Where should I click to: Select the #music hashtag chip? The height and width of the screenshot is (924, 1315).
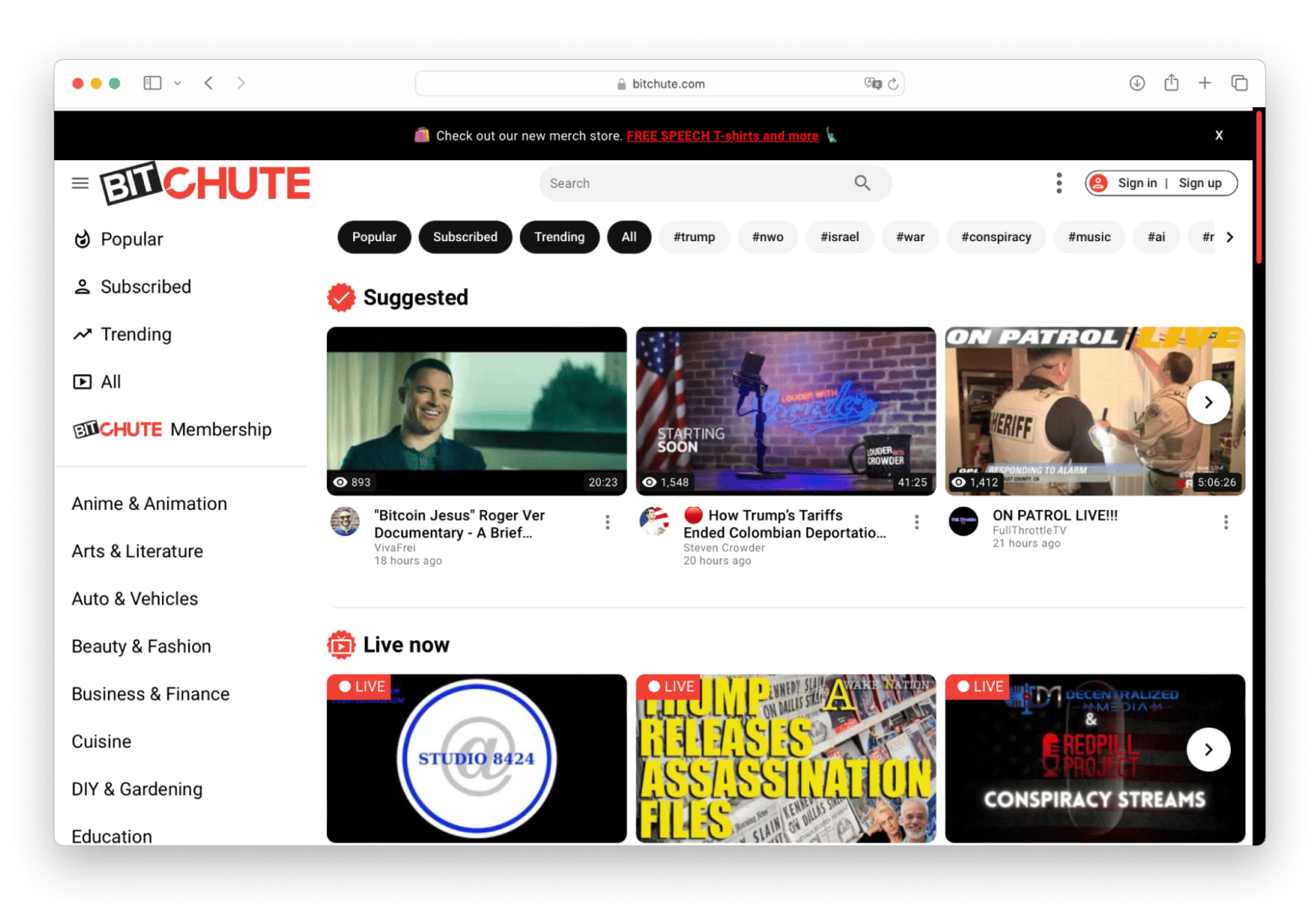tap(1089, 237)
